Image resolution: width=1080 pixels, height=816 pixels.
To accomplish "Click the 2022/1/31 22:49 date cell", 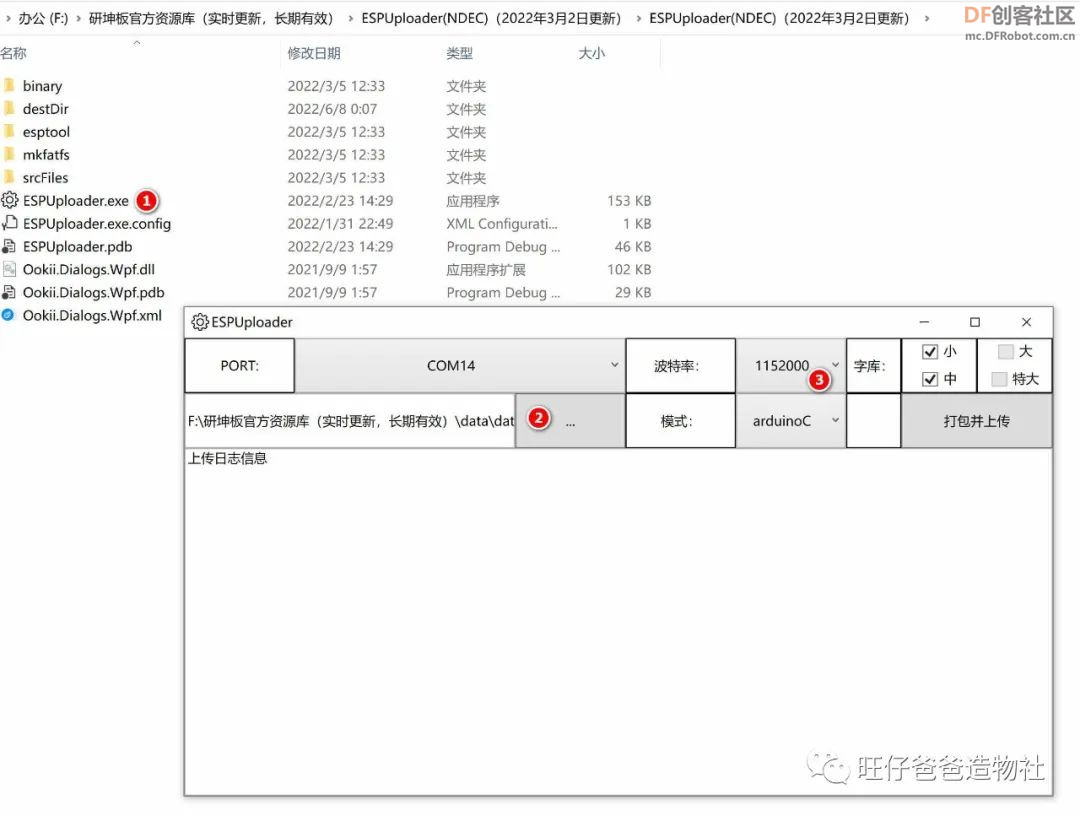I will [x=340, y=223].
